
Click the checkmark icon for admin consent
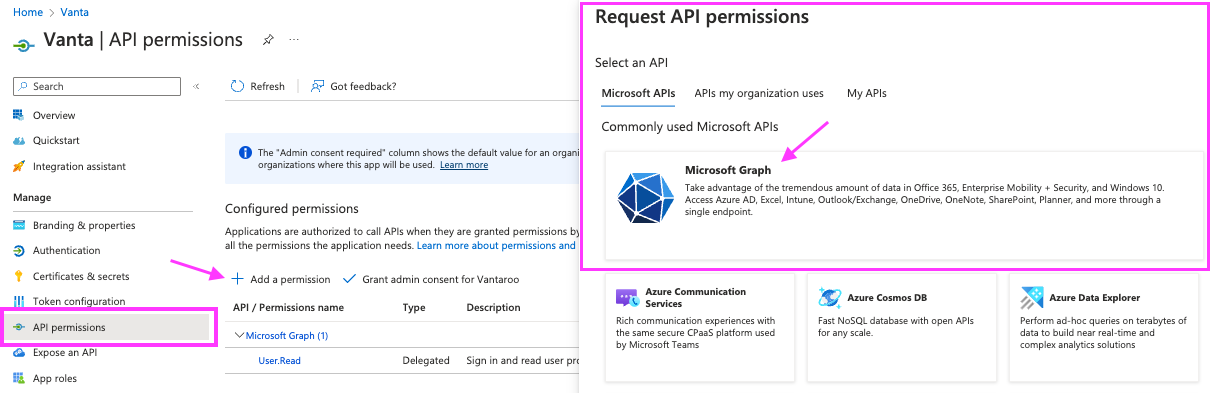tap(349, 279)
